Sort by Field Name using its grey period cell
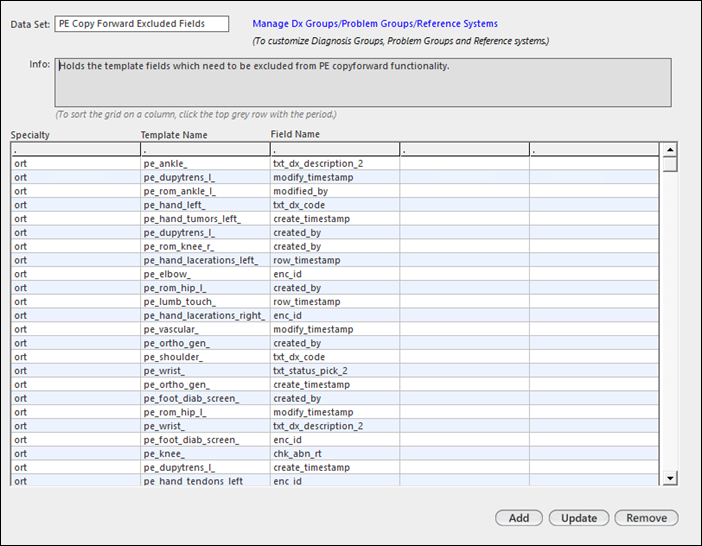Screen dimensions: 702x546 point(334,149)
